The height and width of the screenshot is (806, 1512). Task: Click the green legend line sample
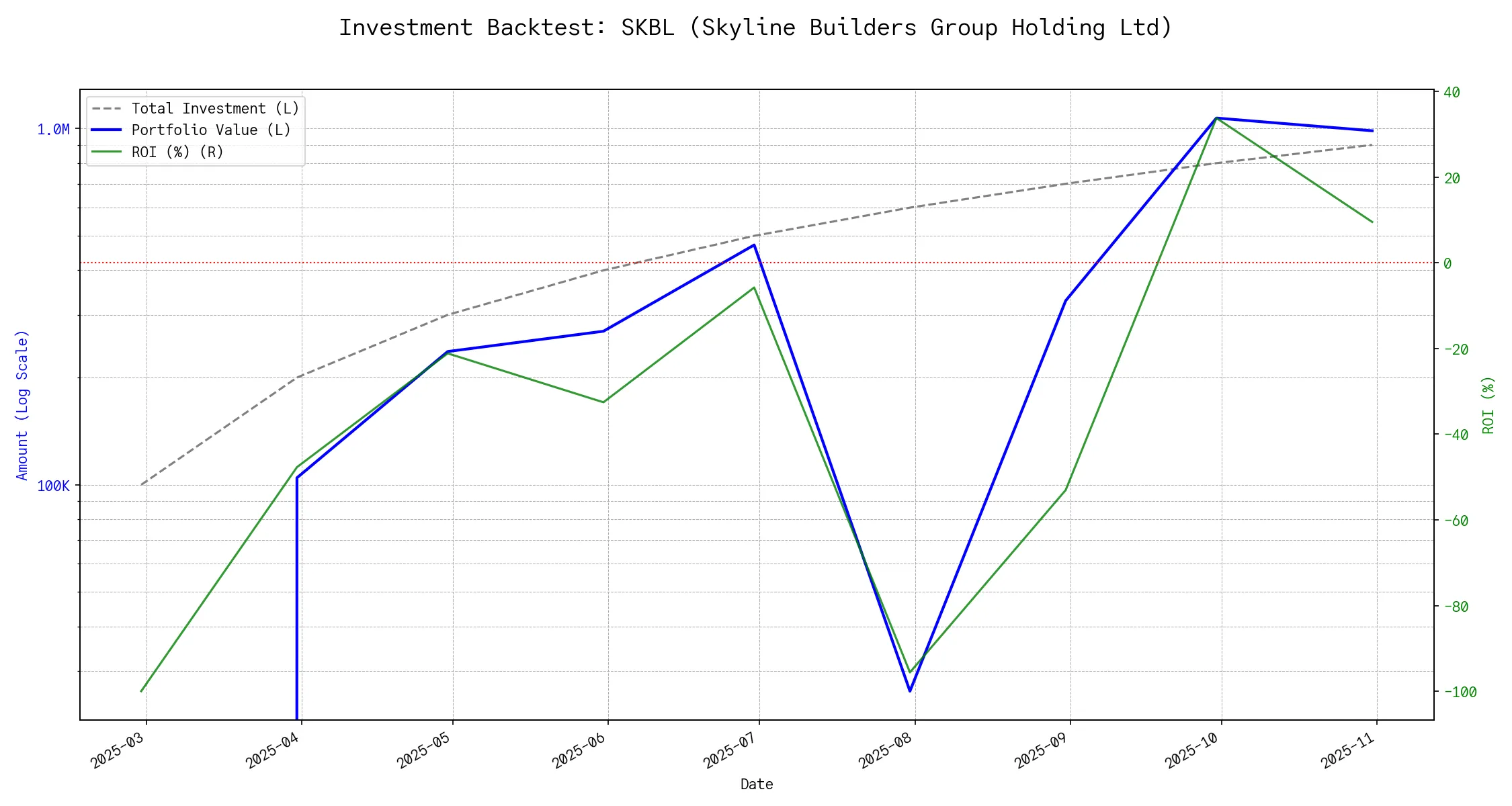[x=107, y=152]
